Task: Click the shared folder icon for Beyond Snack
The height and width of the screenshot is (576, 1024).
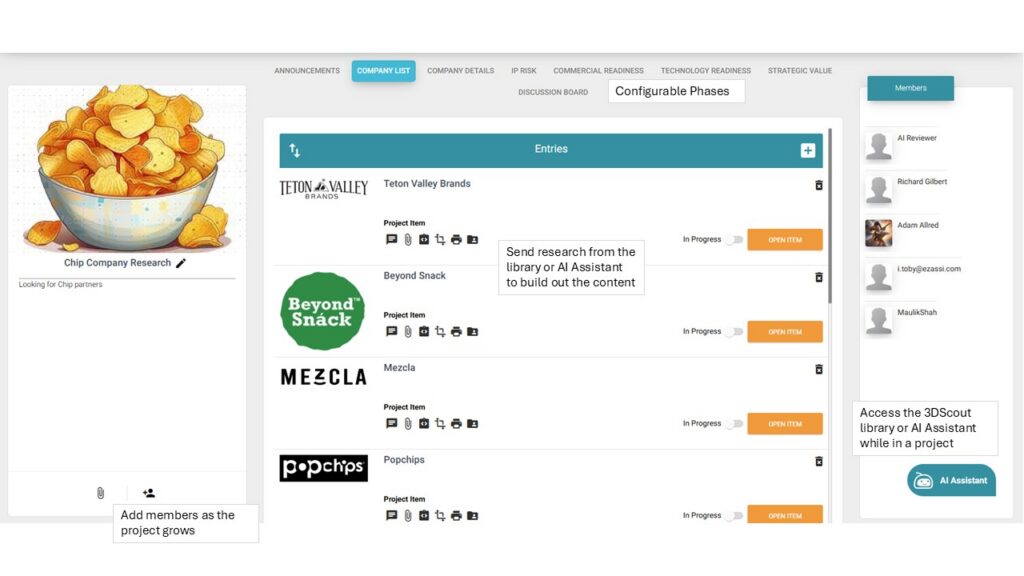Action: pos(472,332)
